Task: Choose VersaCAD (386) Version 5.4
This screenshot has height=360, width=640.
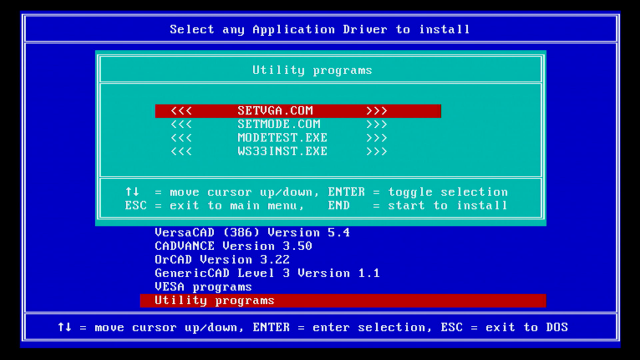Action: click(x=252, y=233)
